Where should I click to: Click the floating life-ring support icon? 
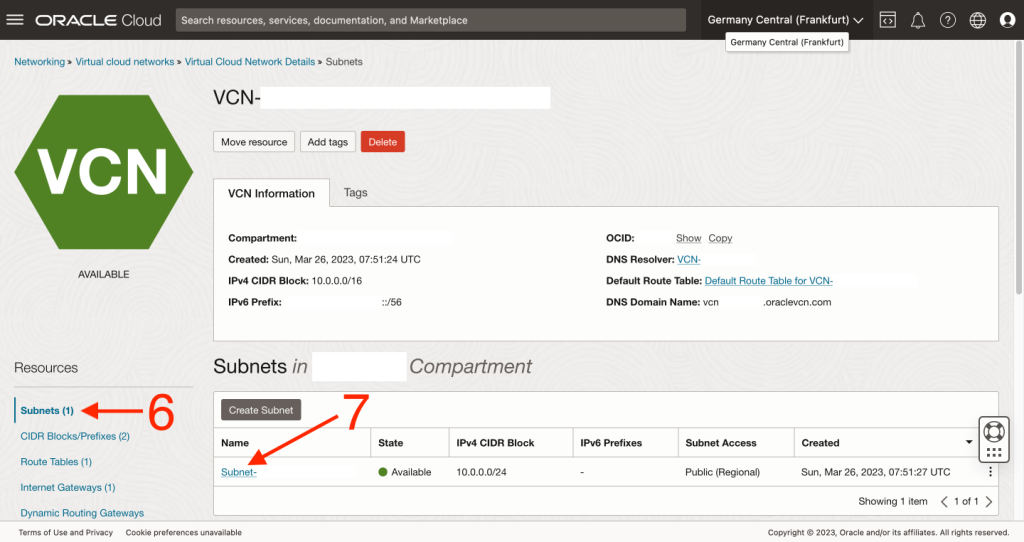[x=993, y=431]
